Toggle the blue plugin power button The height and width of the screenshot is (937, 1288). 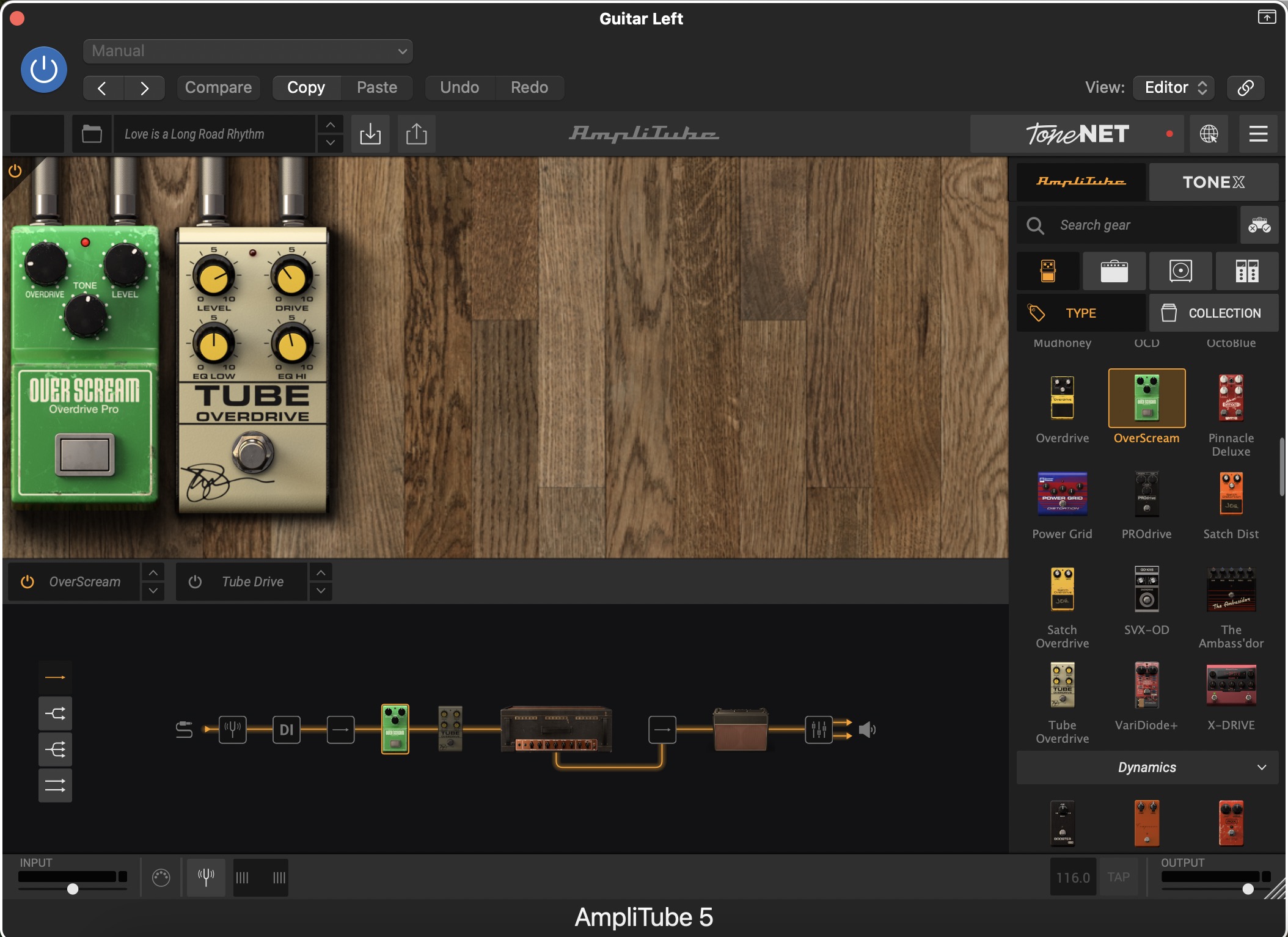pyautogui.click(x=44, y=70)
